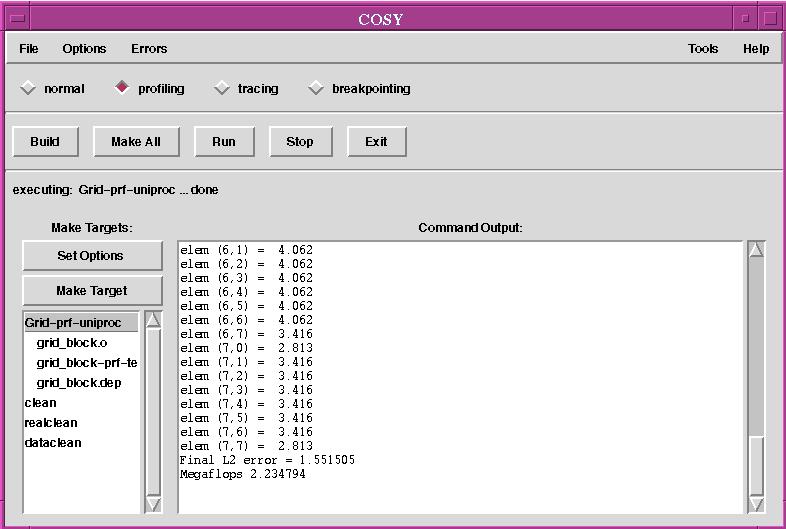Open the Errors menu
The height and width of the screenshot is (529, 786).
point(149,49)
